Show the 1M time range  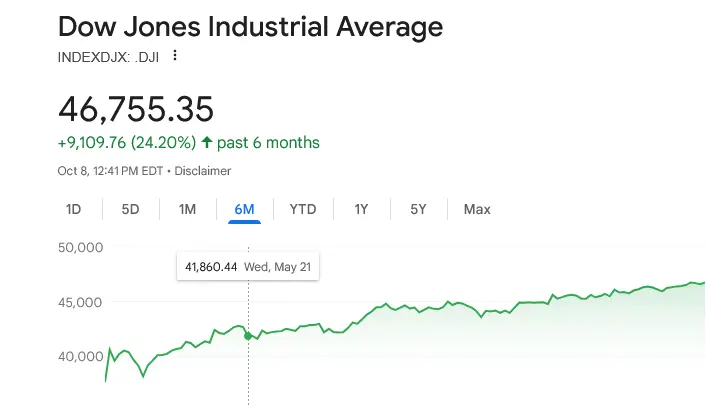pyautogui.click(x=187, y=209)
